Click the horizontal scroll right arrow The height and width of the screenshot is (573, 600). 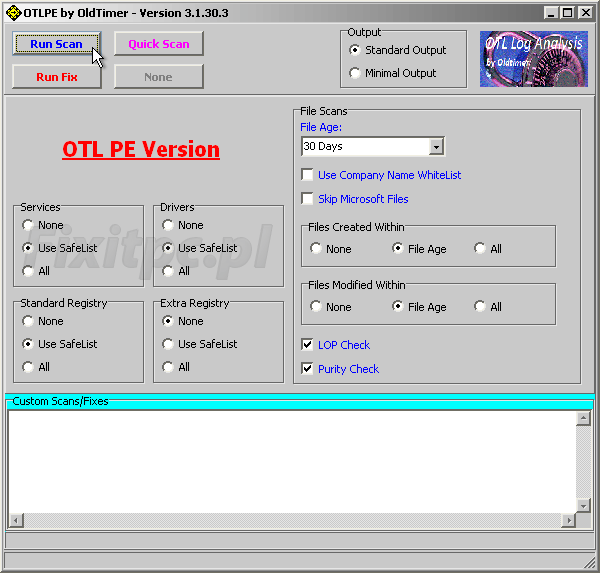pos(569,520)
